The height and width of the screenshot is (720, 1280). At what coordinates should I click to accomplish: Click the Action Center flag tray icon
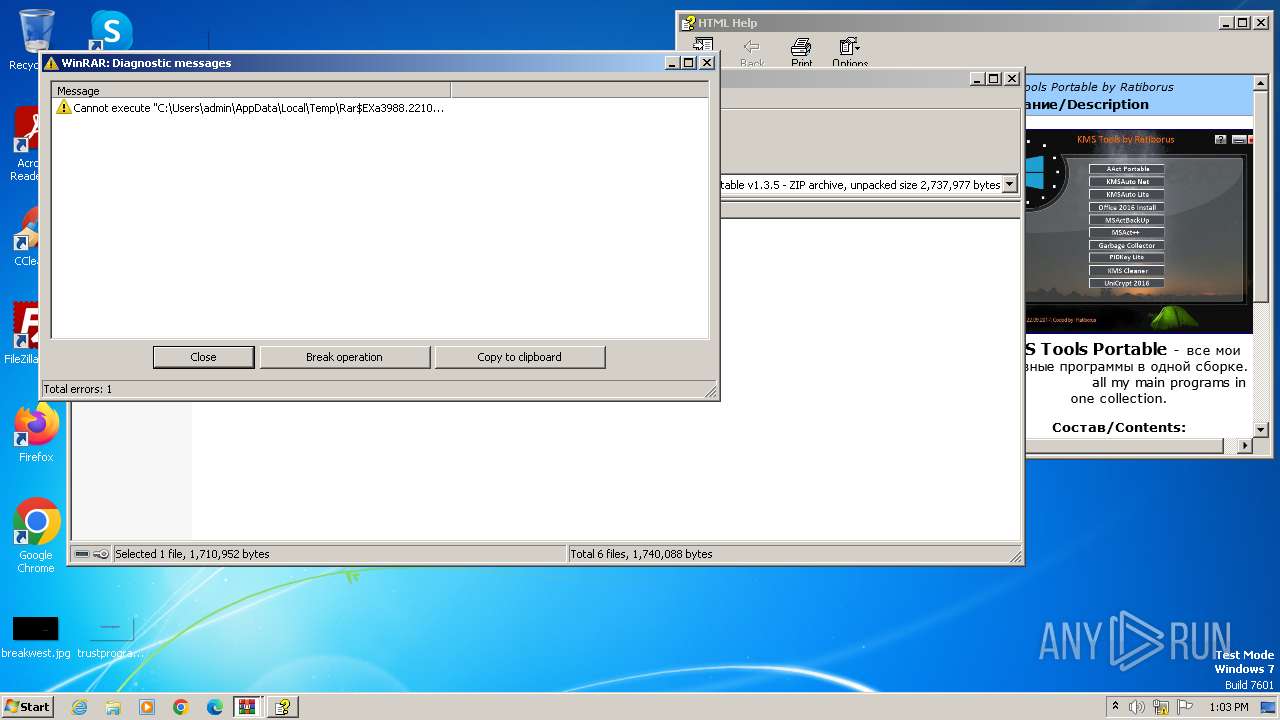point(1187,707)
